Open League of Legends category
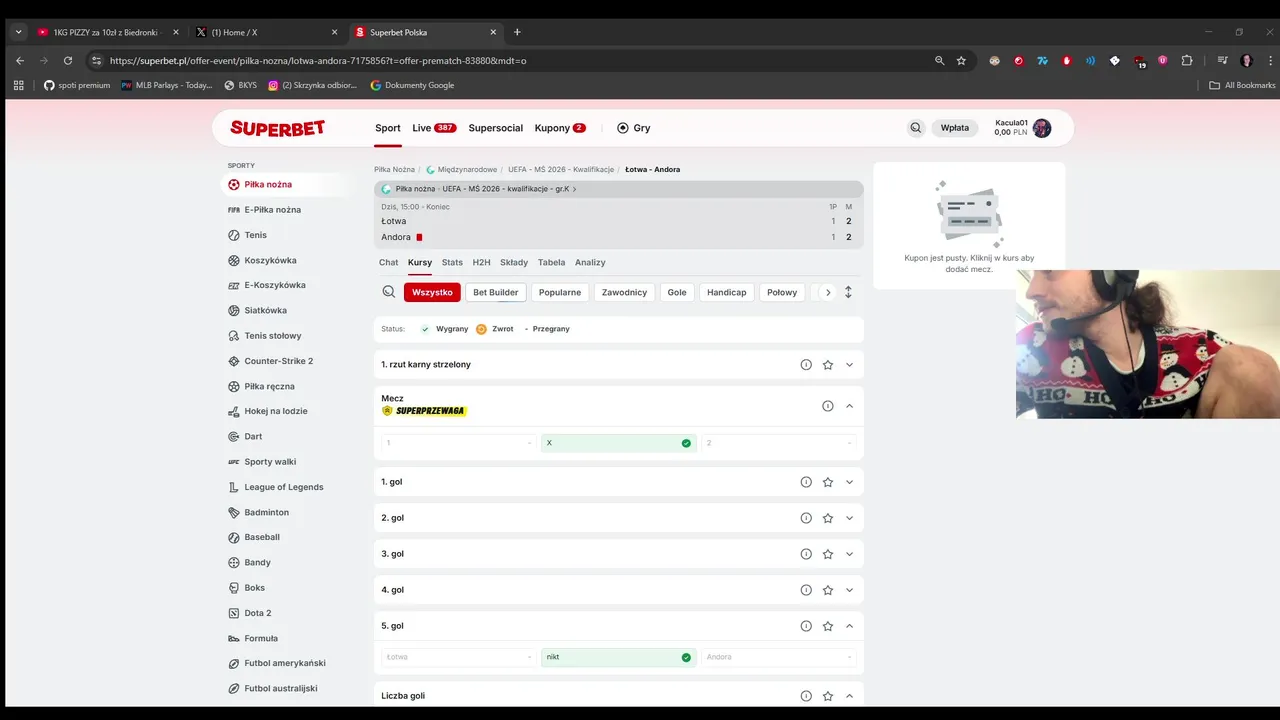The width and height of the screenshot is (1280, 720). pos(276,487)
